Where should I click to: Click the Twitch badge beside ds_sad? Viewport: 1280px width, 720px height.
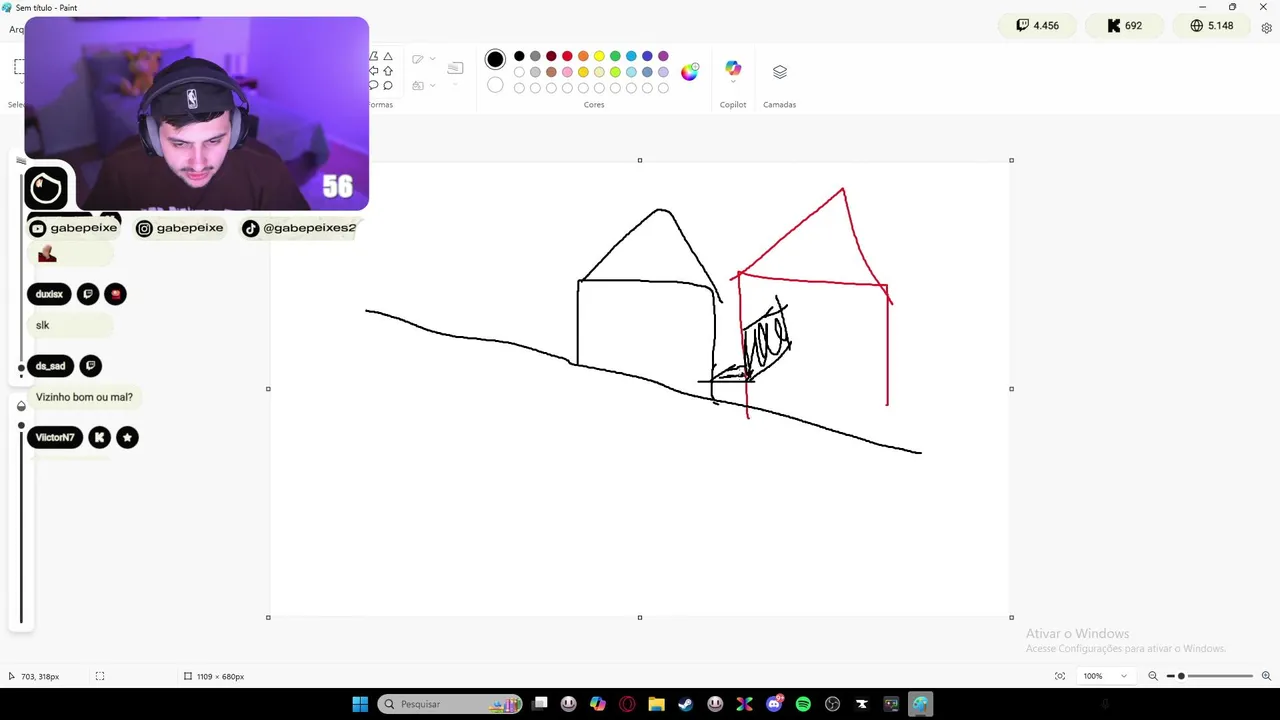[90, 366]
